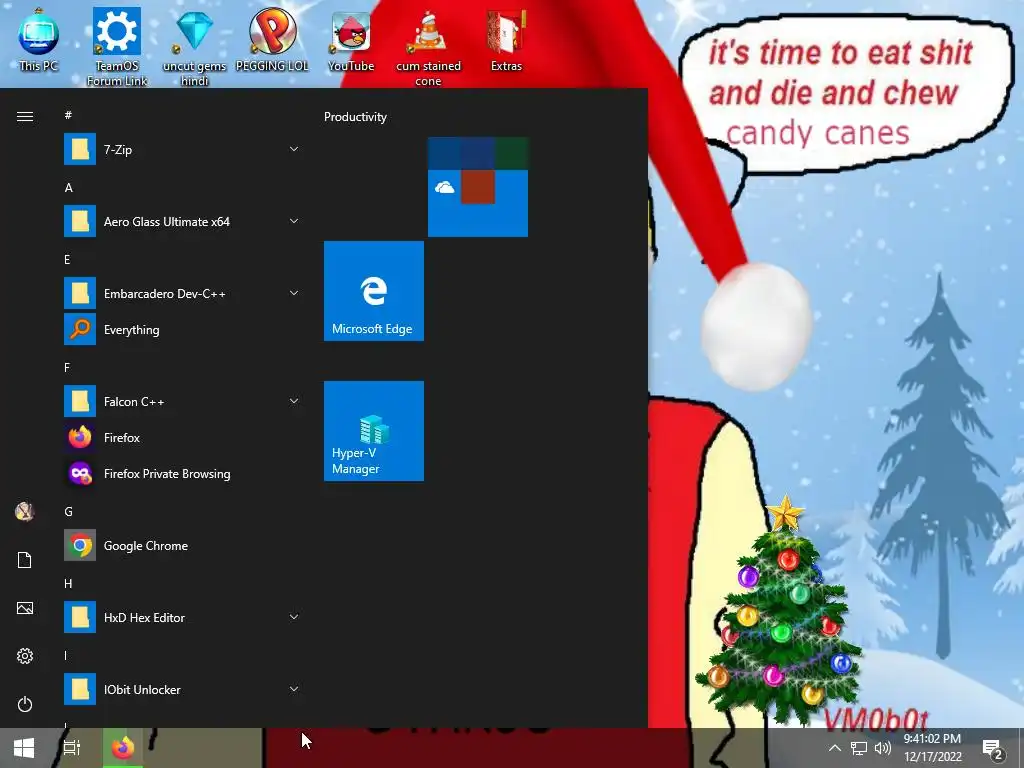Open the taskbar clock and date
The height and width of the screenshot is (768, 1024).
click(x=933, y=748)
